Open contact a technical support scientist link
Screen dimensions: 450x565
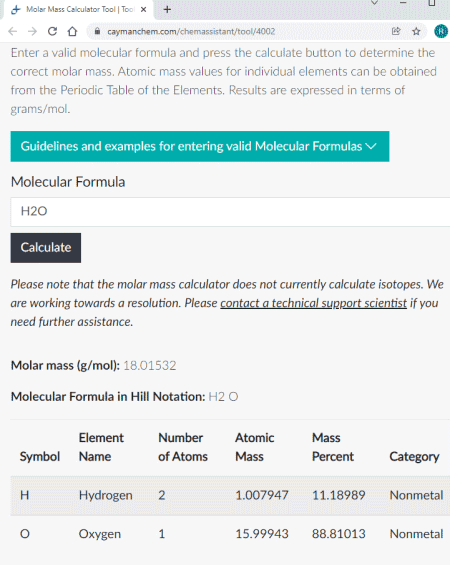313,303
